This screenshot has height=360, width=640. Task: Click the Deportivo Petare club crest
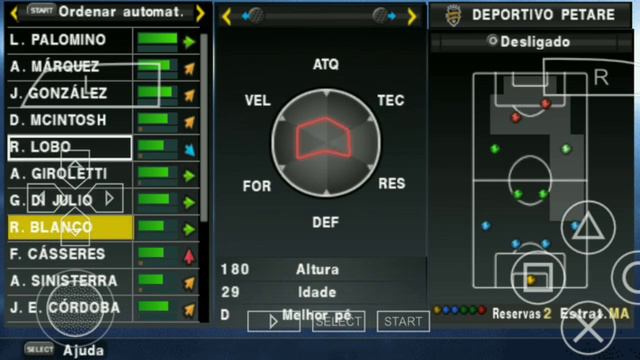click(453, 16)
